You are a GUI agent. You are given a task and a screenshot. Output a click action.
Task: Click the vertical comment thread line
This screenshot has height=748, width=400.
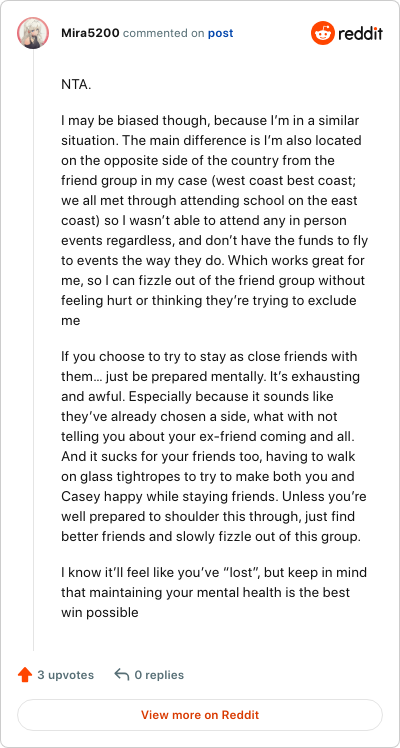tap(33, 350)
